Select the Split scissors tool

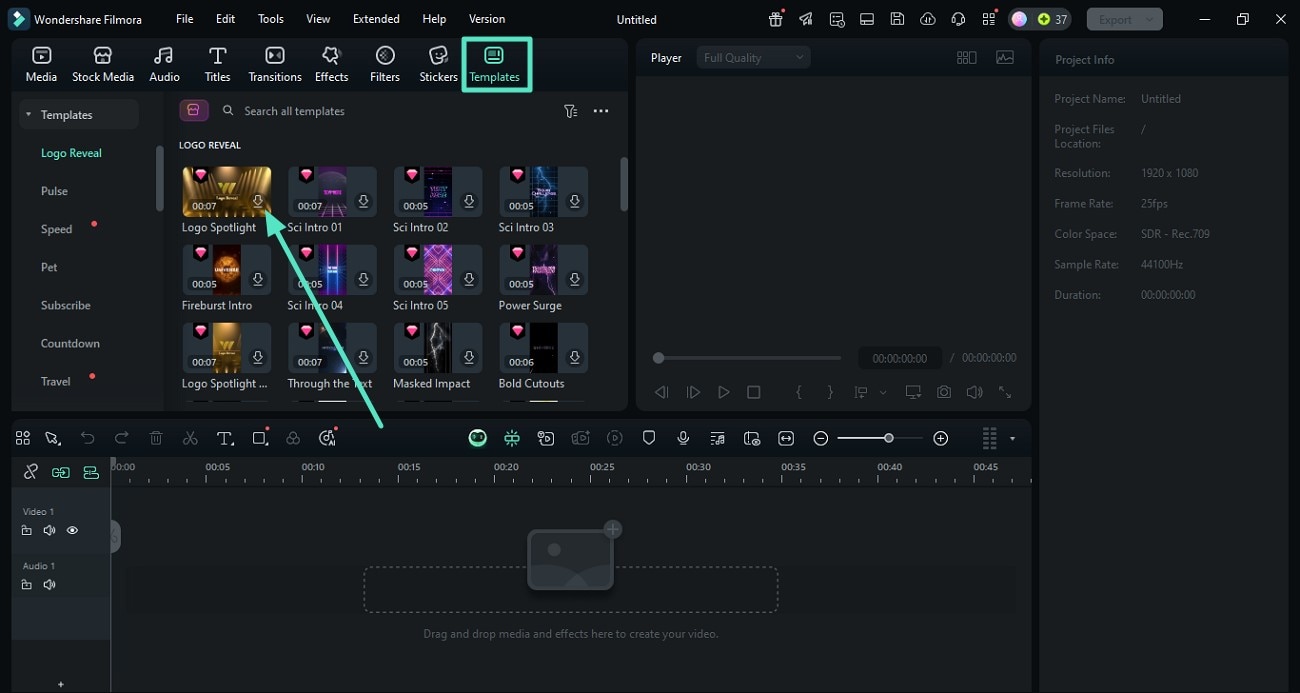pos(190,438)
